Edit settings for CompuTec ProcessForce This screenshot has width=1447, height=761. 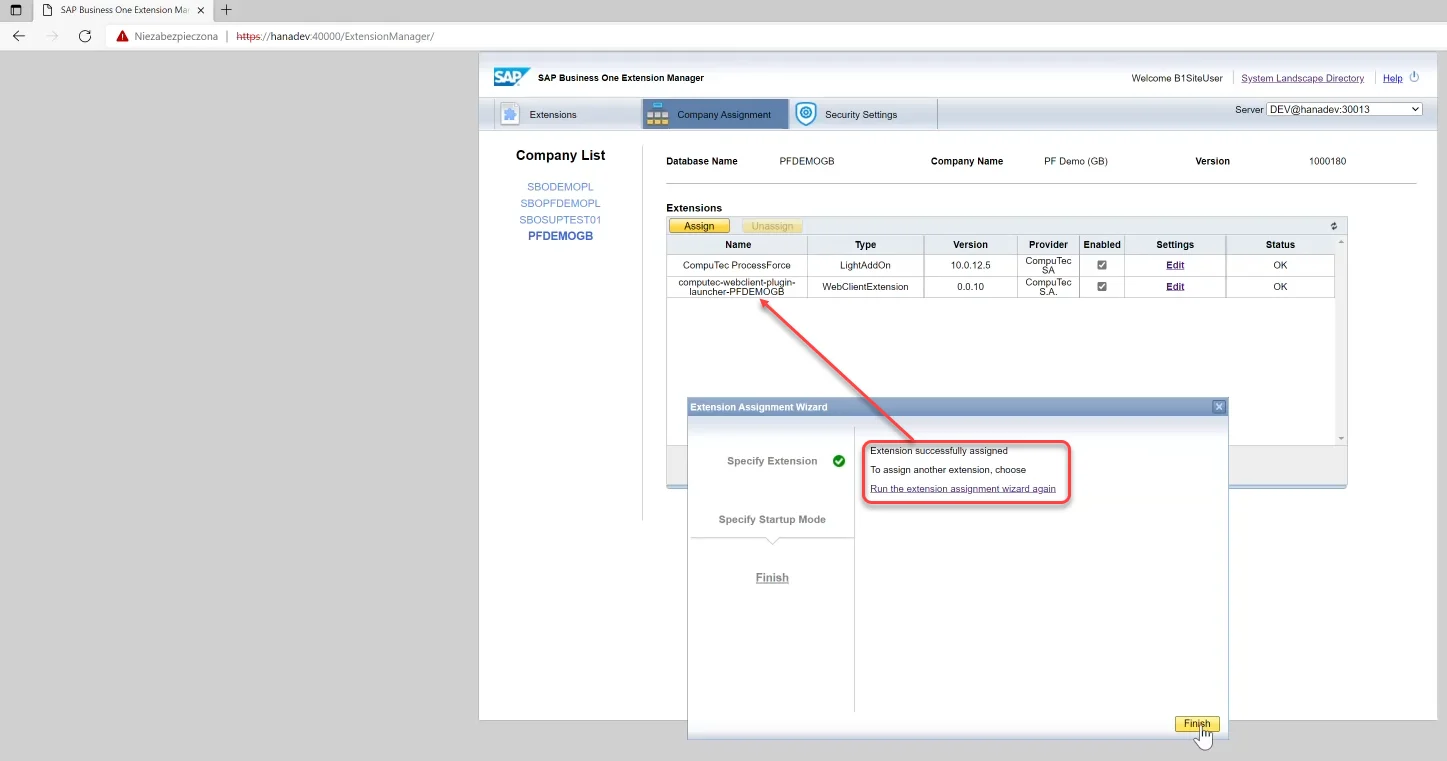[1175, 265]
